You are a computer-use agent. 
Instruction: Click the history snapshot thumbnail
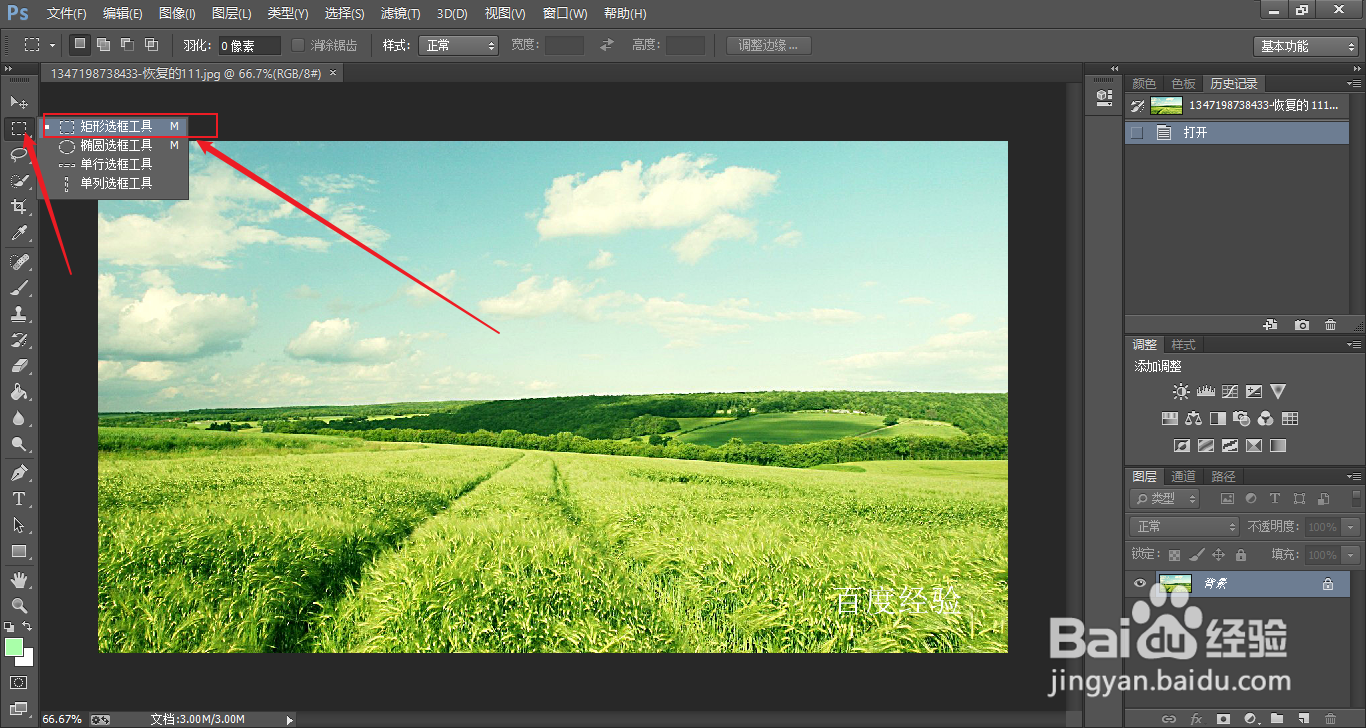(x=1166, y=105)
